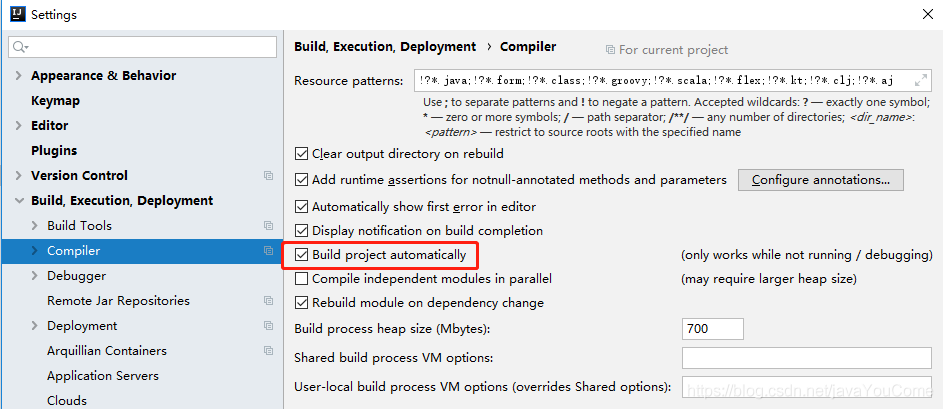
Task: Expand the Editor settings section
Action: pyautogui.click(x=19, y=126)
